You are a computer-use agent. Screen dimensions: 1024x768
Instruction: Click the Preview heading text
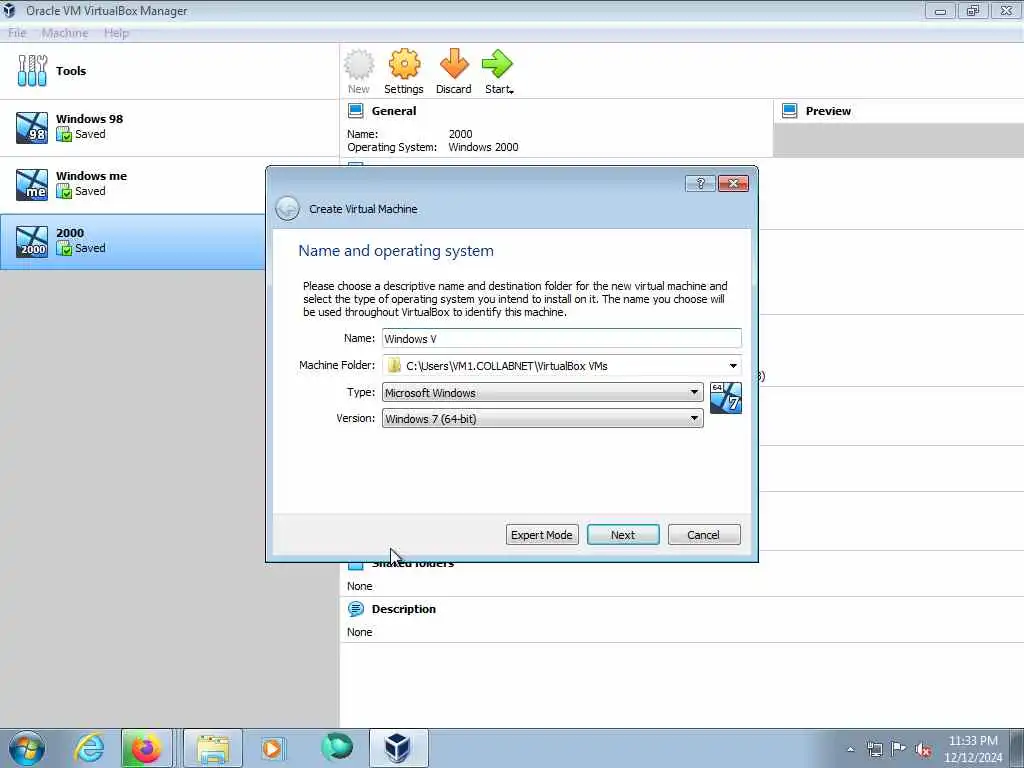(828, 110)
